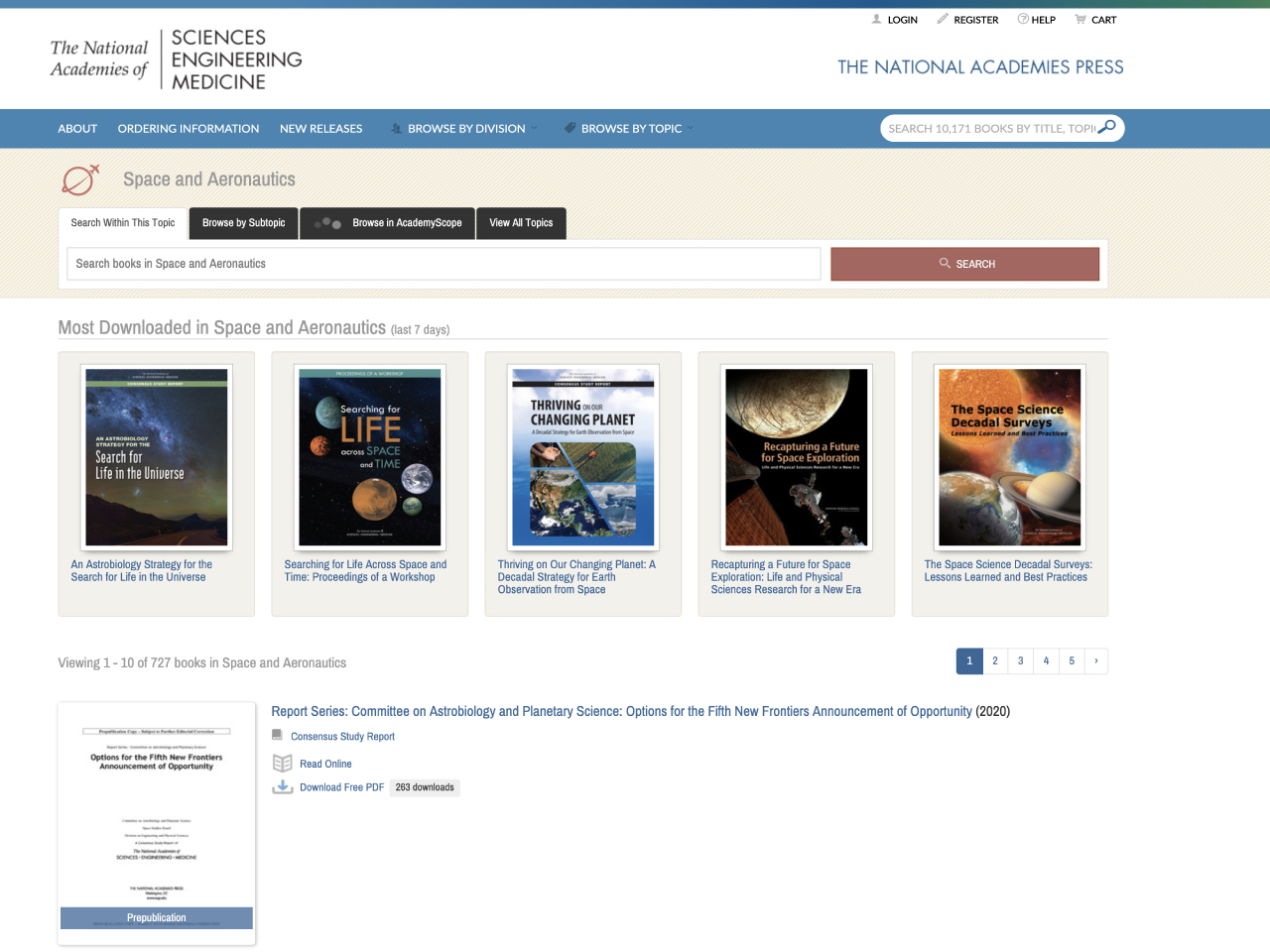Click the red SEARCH button
Viewport: 1270px width, 952px height.
[x=964, y=264]
